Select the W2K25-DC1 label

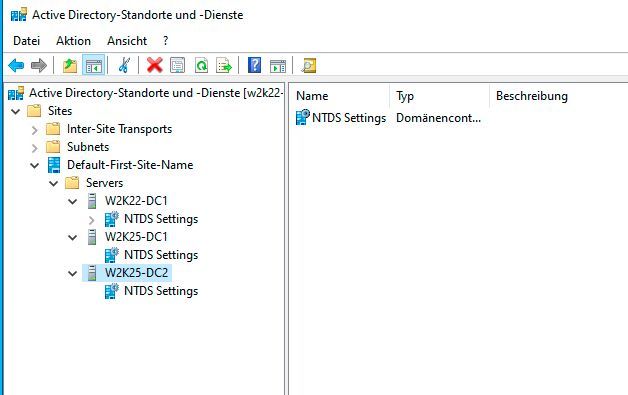[136, 237]
